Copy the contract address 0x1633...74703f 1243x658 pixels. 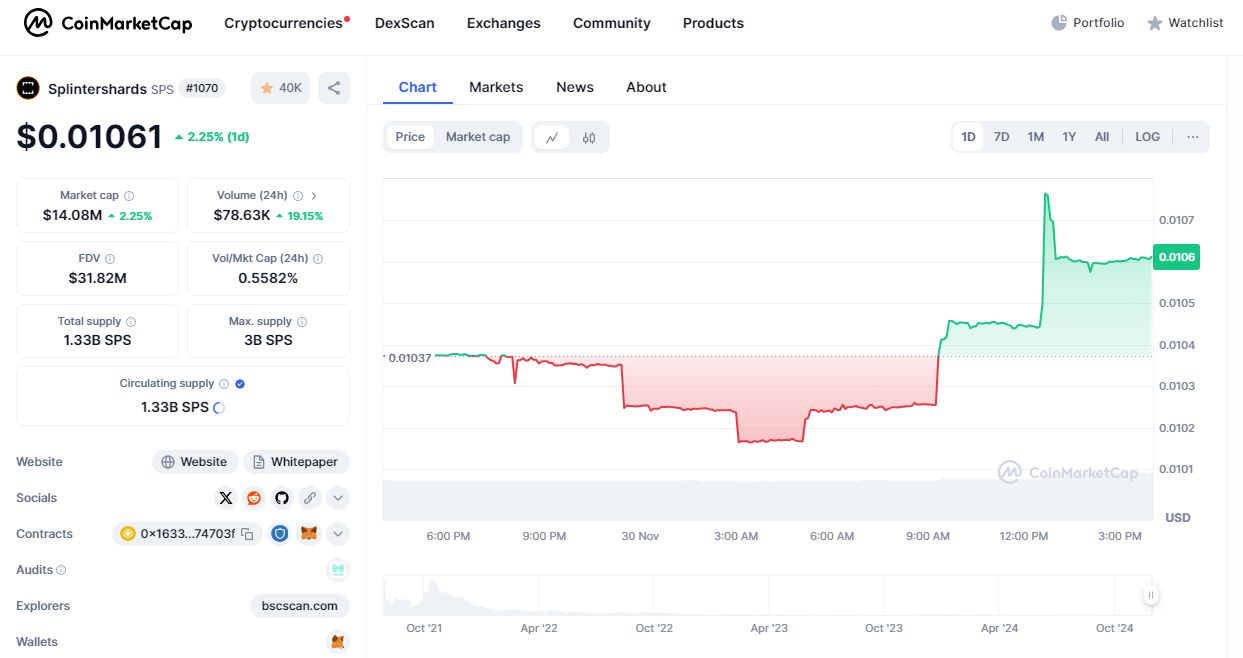pos(247,534)
